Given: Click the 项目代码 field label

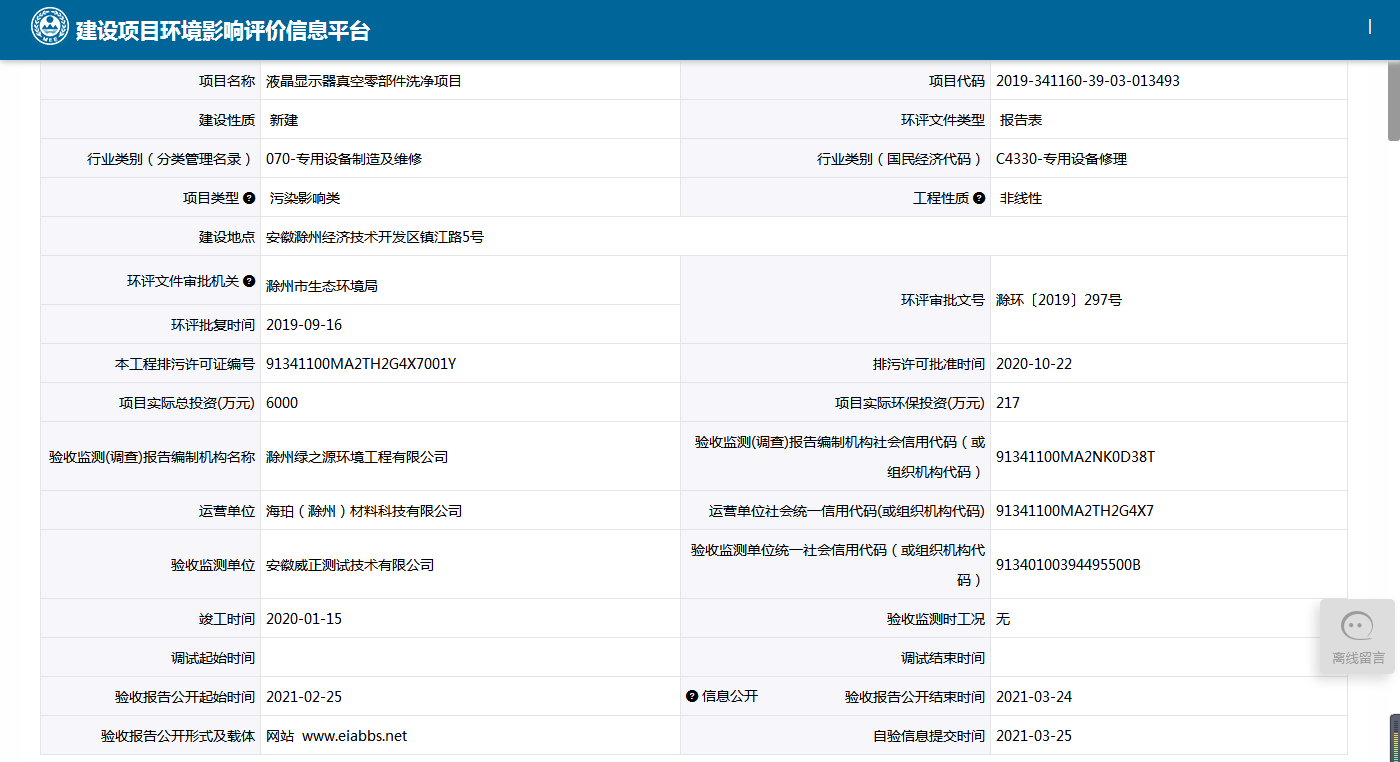Looking at the screenshot, I should point(957,81).
